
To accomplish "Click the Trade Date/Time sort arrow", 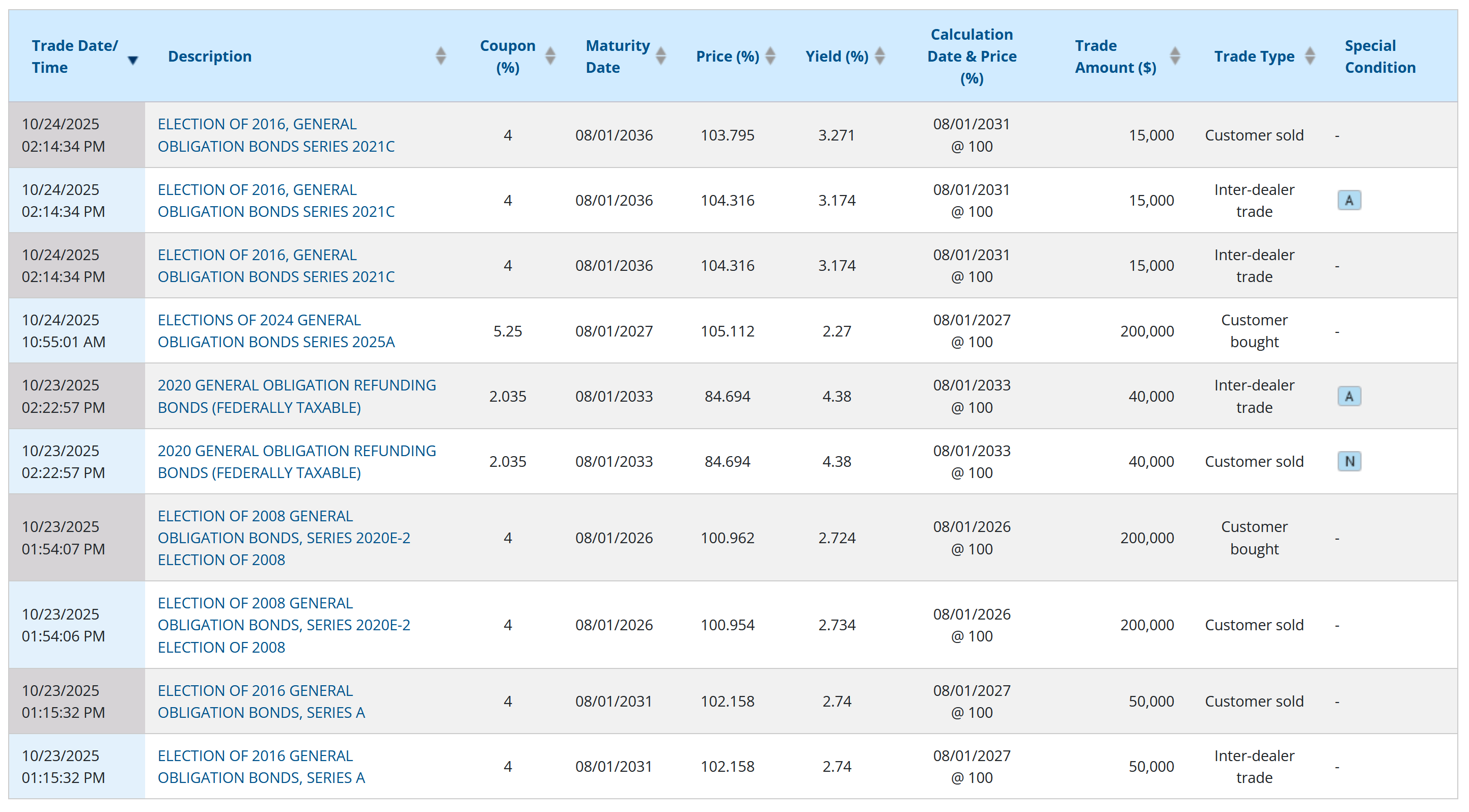I will pyautogui.click(x=133, y=60).
